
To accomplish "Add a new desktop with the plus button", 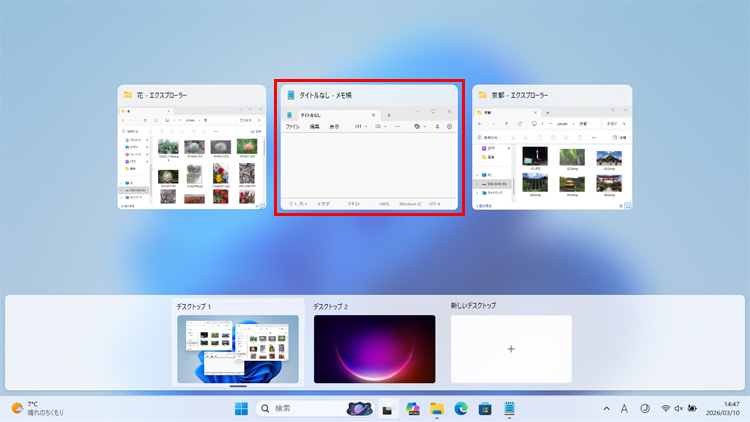I will tap(511, 349).
